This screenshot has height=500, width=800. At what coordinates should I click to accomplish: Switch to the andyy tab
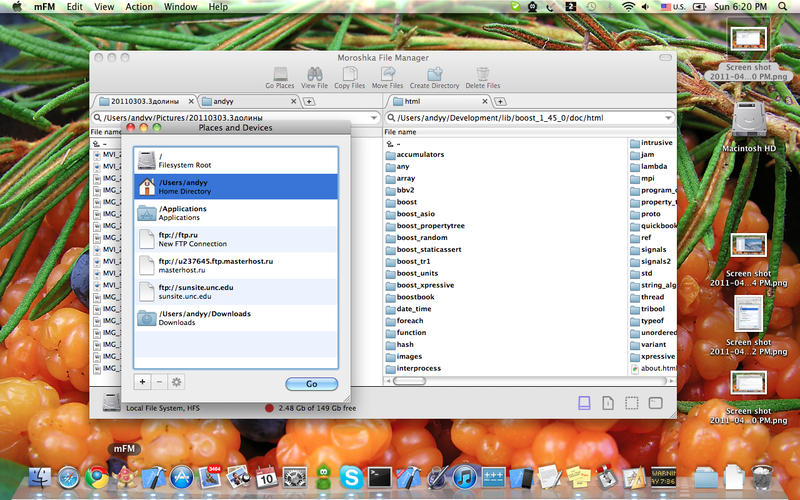[x=248, y=102]
